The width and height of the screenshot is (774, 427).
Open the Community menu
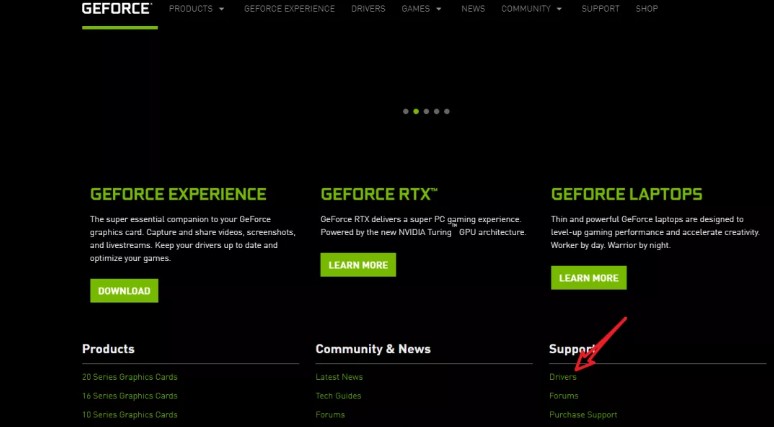tap(526, 8)
